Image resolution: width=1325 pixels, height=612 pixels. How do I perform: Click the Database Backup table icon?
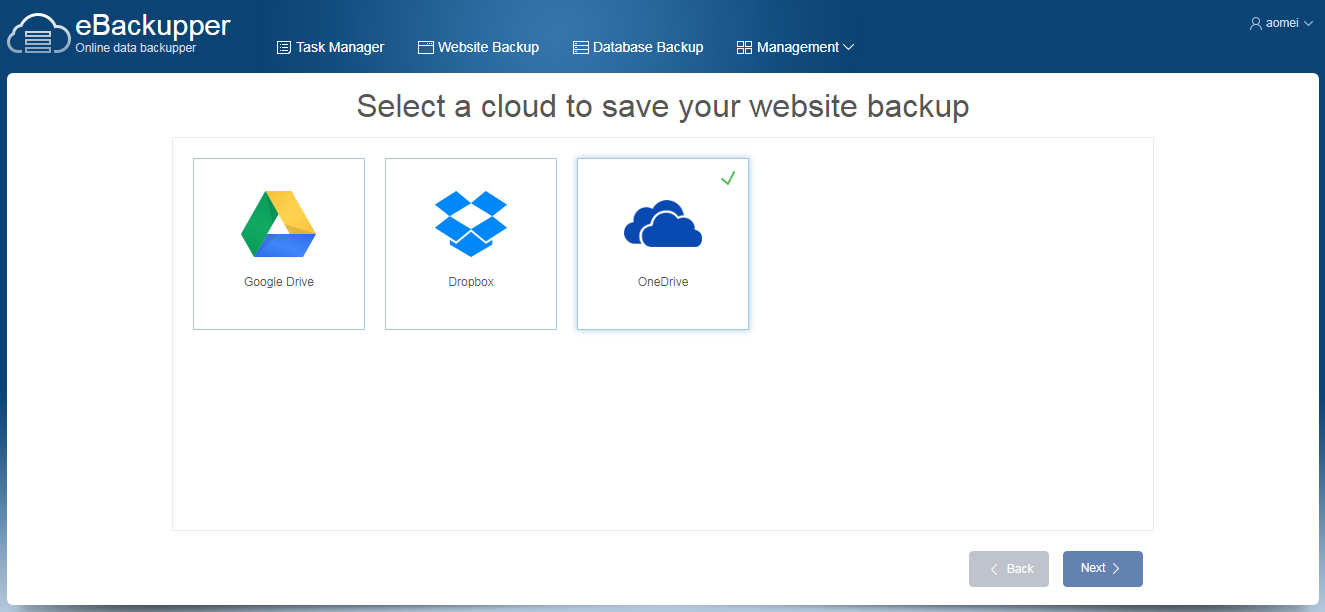pos(580,47)
